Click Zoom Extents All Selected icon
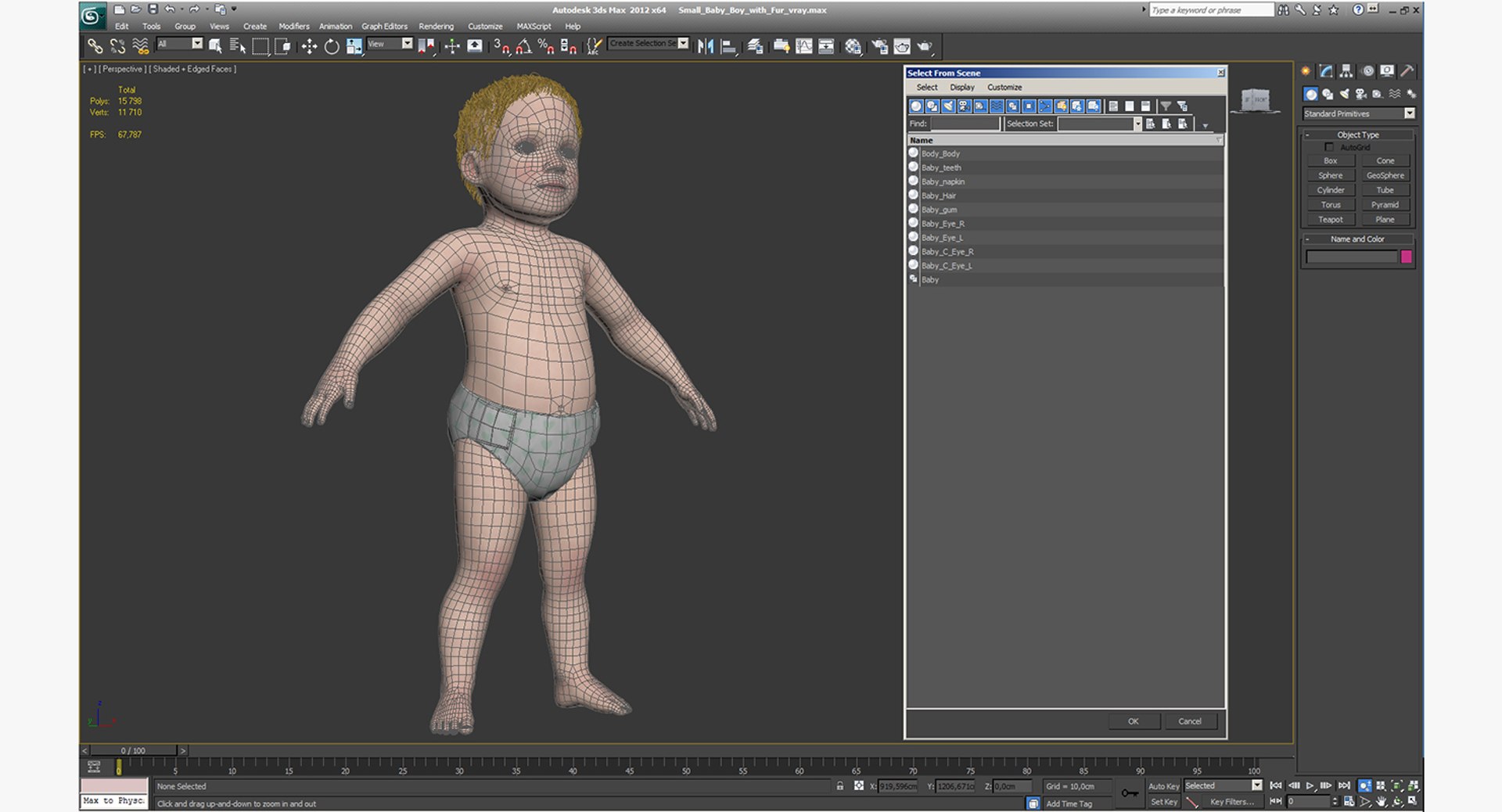The width and height of the screenshot is (1502, 812). (x=1413, y=785)
